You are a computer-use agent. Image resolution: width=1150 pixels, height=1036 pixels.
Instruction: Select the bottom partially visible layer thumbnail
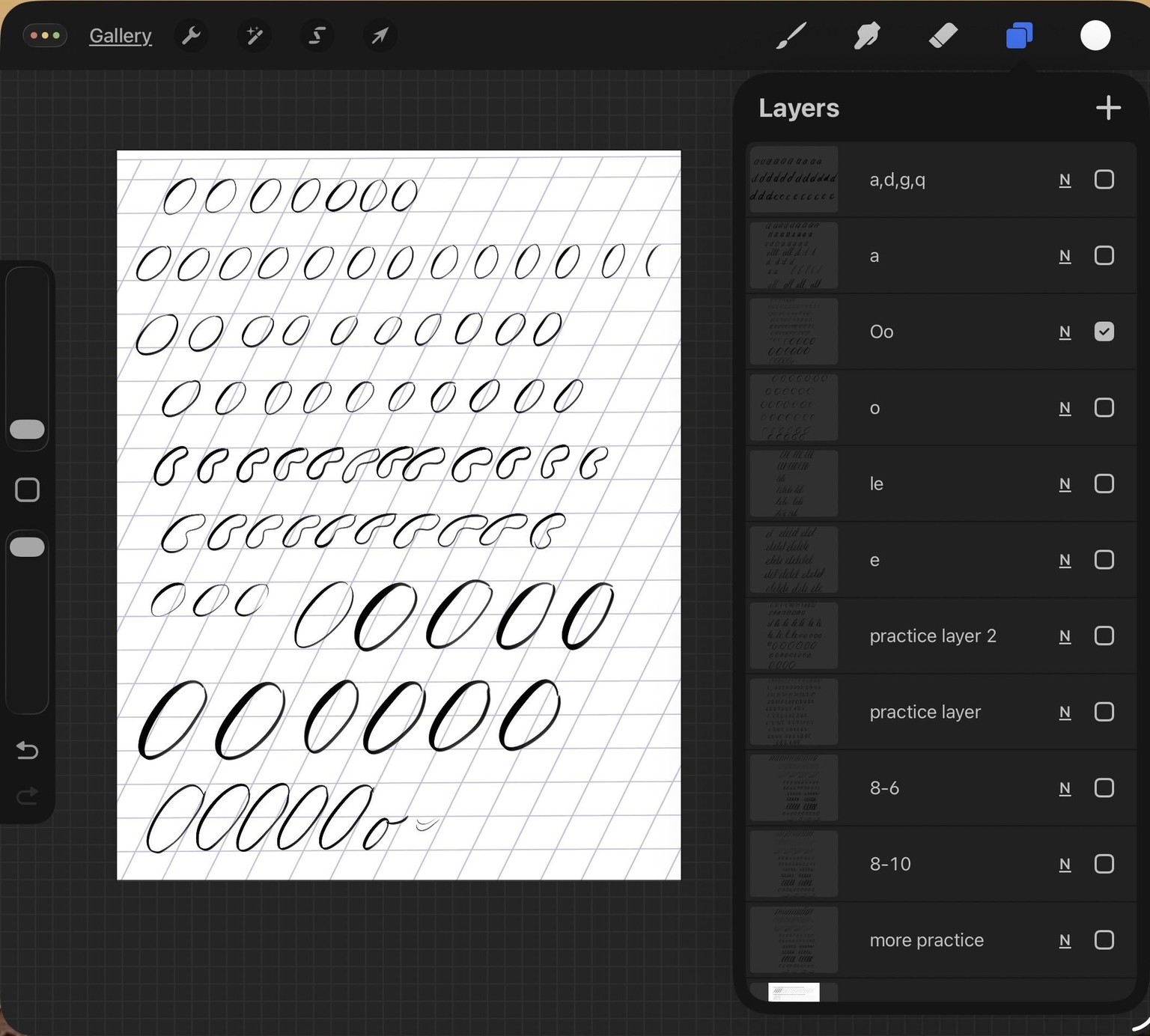click(x=794, y=992)
